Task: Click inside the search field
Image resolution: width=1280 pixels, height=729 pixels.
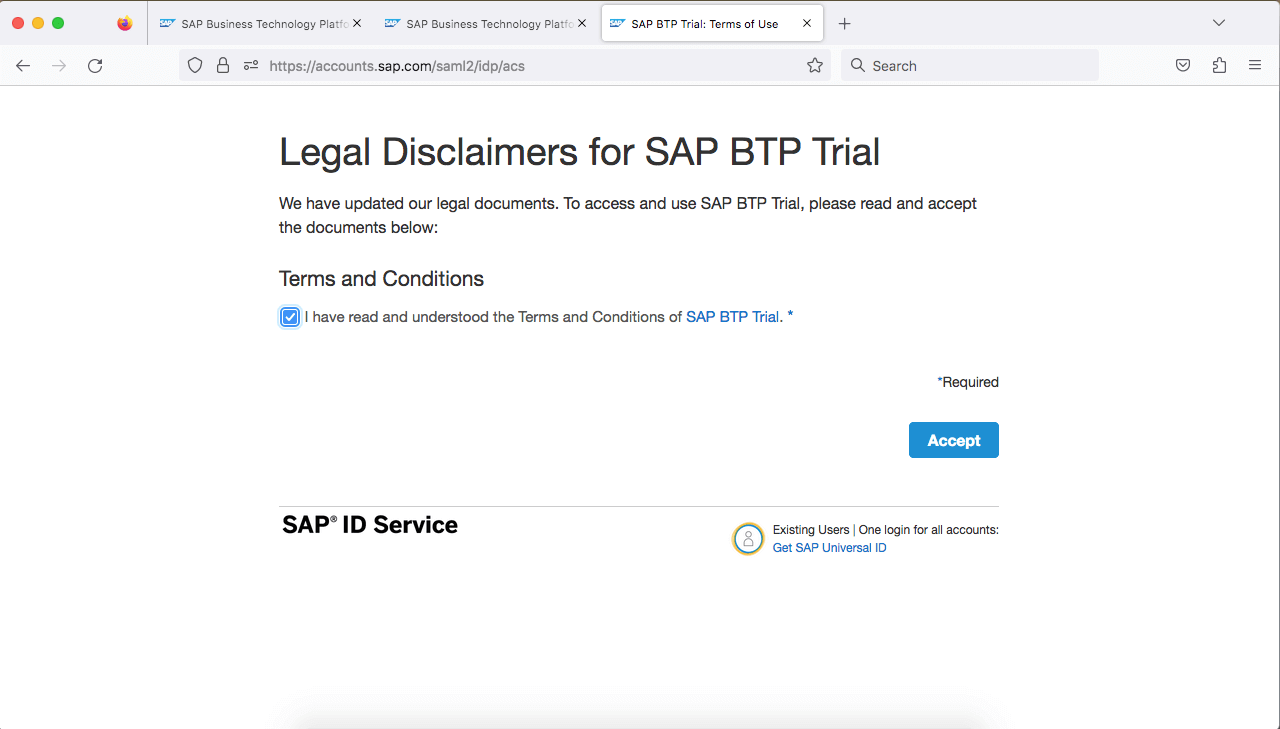Action: 969,65
